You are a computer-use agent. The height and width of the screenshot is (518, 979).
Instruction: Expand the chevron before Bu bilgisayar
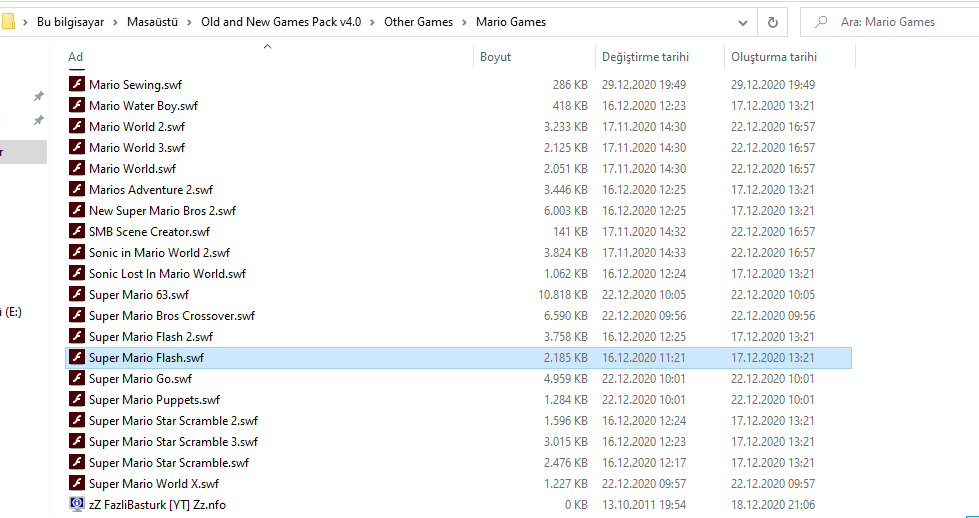[x=26, y=22]
